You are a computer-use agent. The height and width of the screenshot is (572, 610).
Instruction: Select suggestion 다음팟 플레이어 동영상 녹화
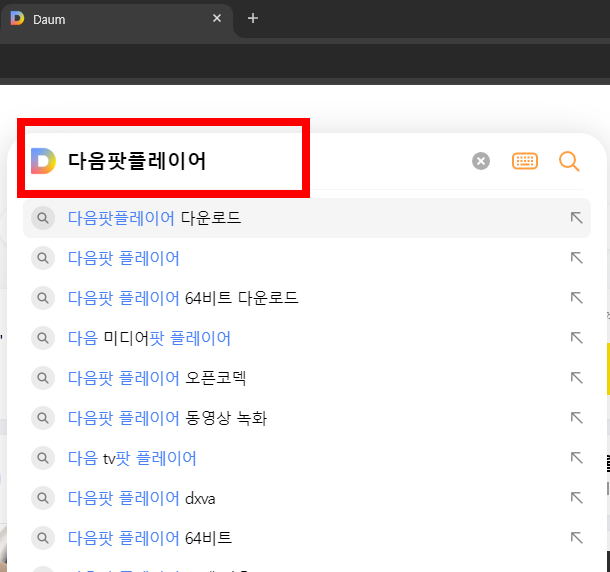coord(307,418)
